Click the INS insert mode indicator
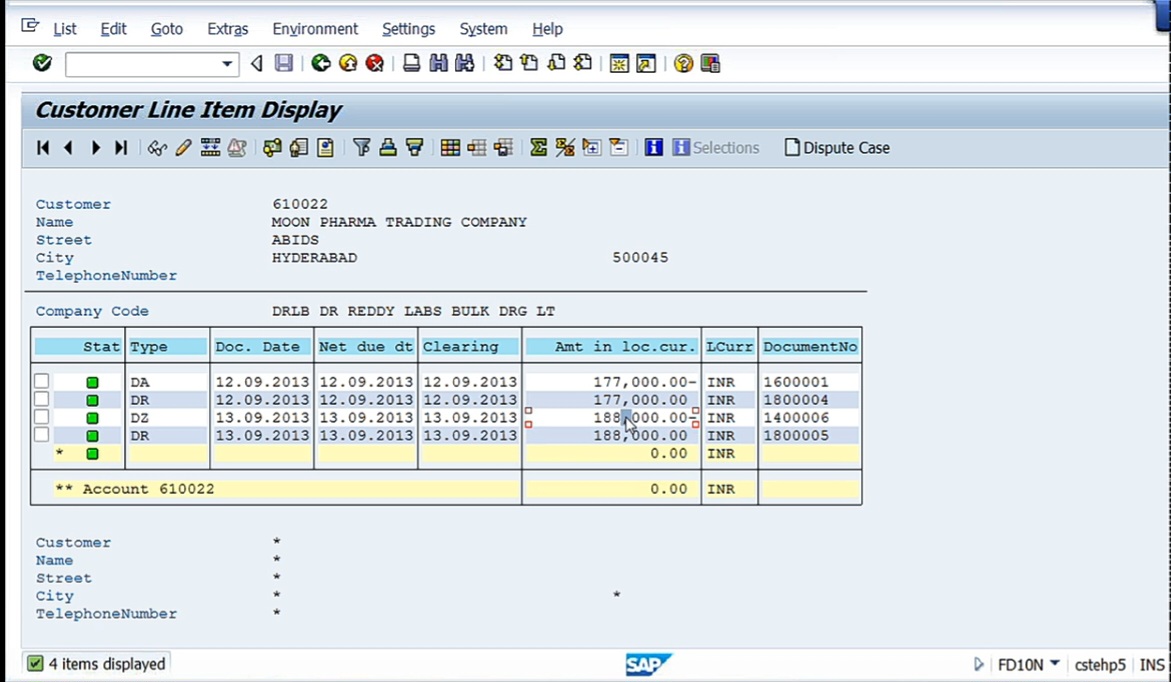The height and width of the screenshot is (682, 1171). [x=1152, y=664]
